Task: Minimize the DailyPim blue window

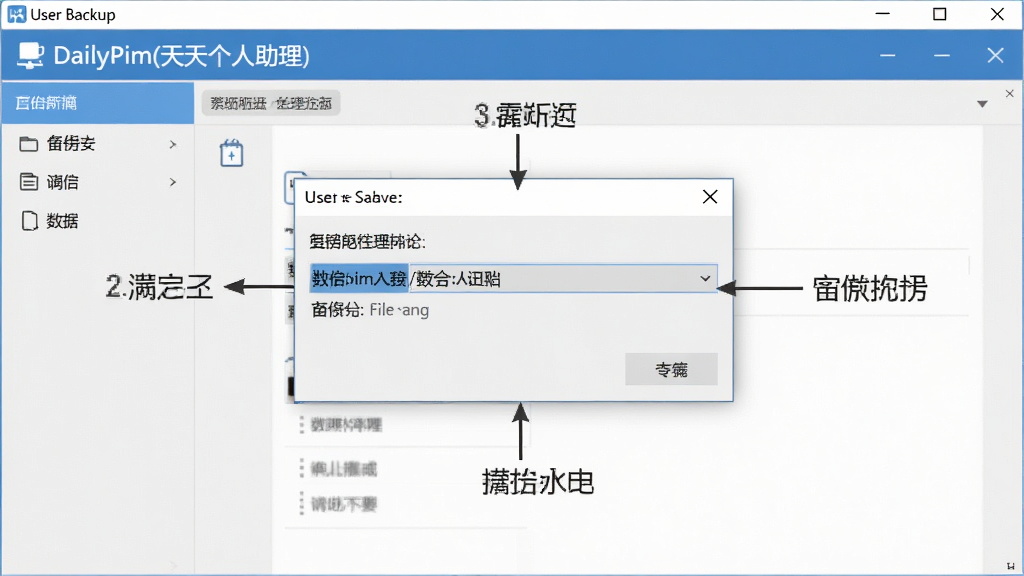Action: point(888,56)
